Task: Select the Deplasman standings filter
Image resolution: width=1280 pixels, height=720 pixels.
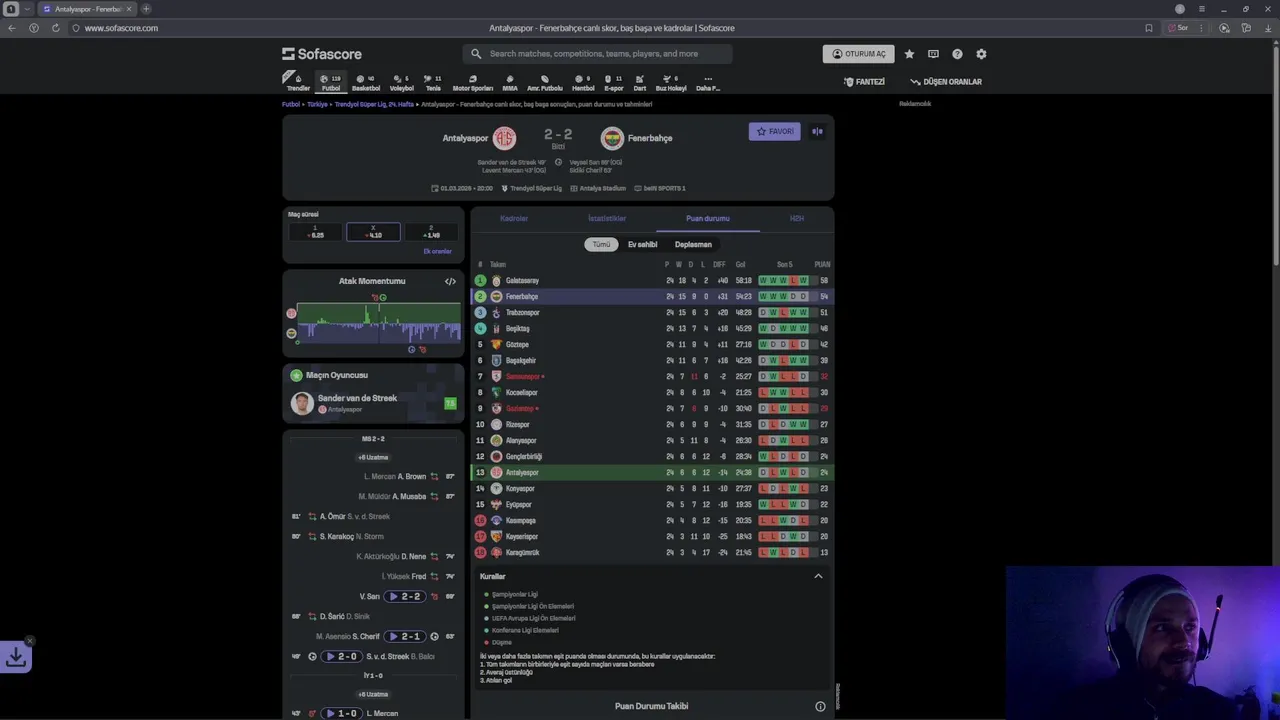Action: [693, 244]
